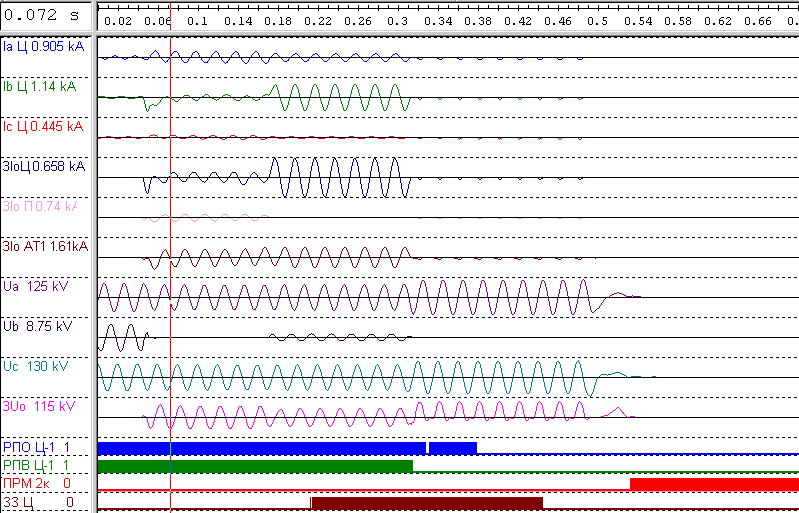Click the 0.42 mark on time ruler
Screen dimensions: 799x513
[x=518, y=21]
